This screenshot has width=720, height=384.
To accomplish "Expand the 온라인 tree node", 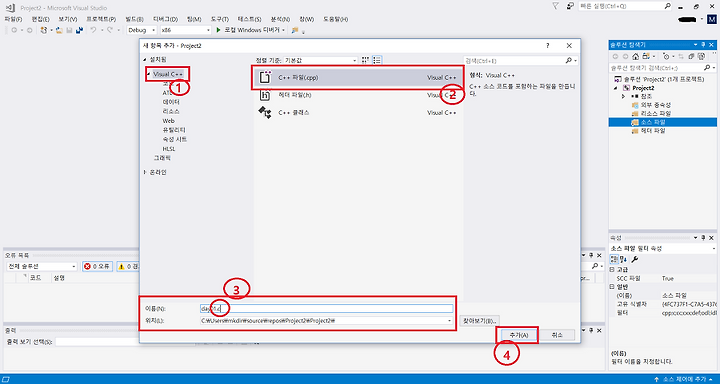I will click(x=145, y=172).
